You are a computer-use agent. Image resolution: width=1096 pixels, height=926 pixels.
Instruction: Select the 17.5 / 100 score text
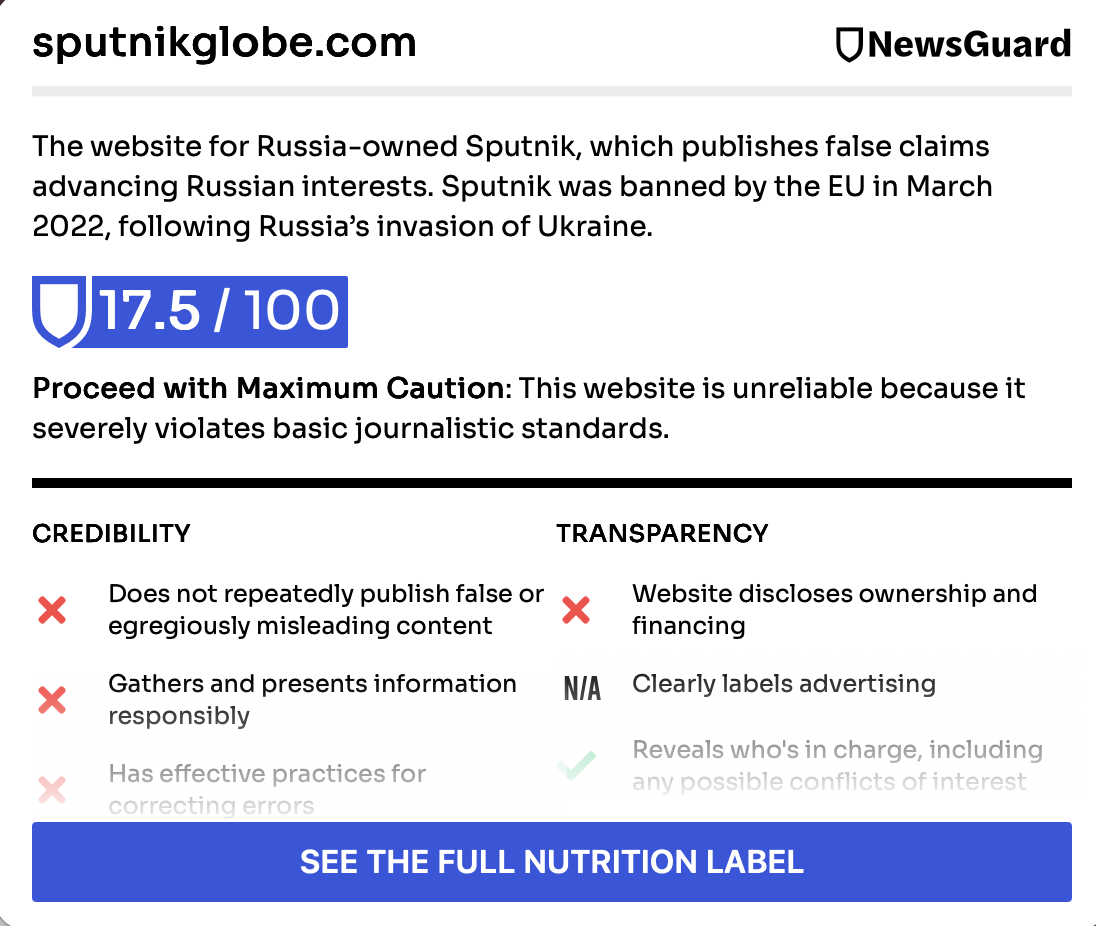click(219, 312)
